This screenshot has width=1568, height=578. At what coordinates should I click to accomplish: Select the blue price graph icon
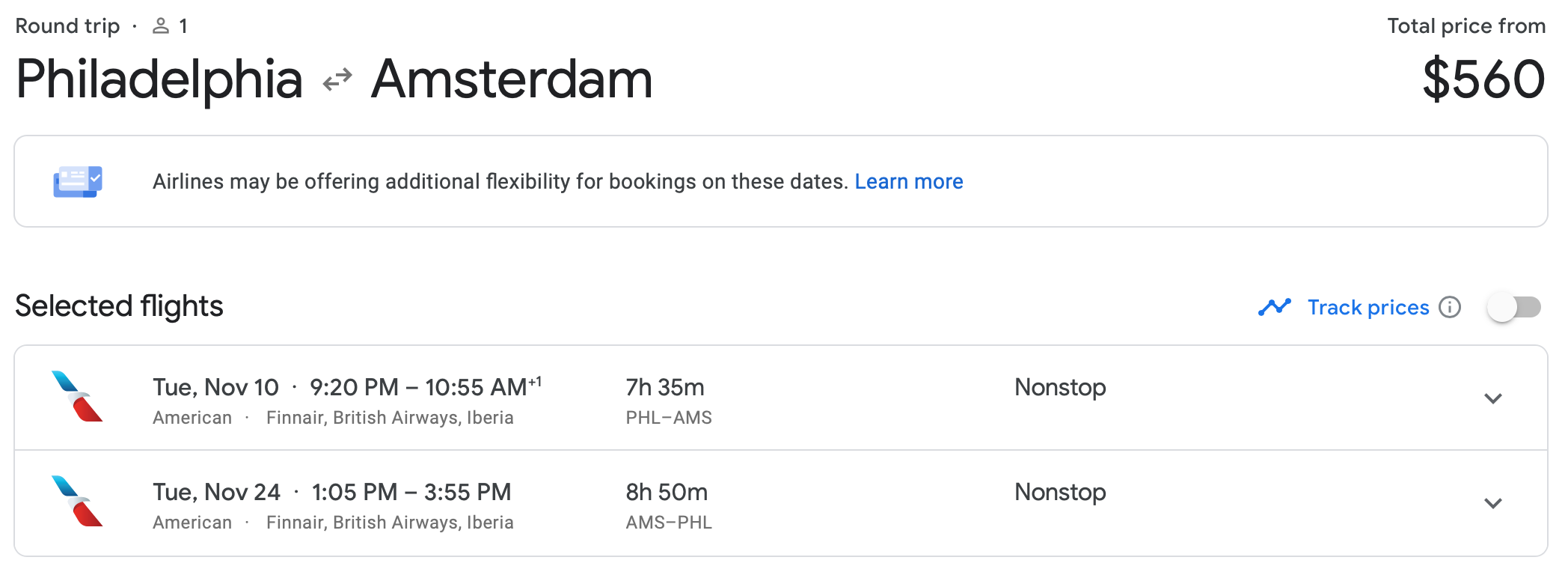tap(1275, 306)
